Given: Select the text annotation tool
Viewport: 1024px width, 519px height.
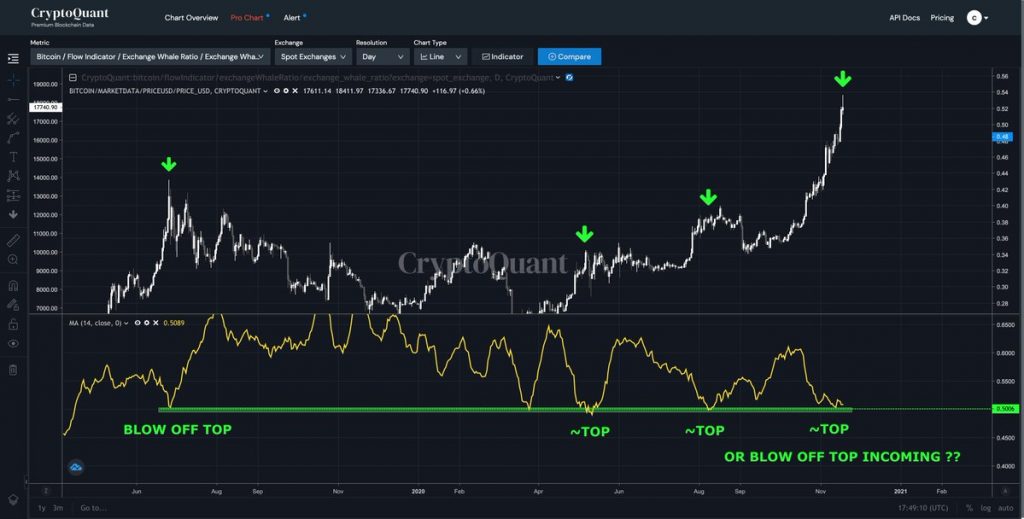Looking at the screenshot, I should tap(13, 156).
